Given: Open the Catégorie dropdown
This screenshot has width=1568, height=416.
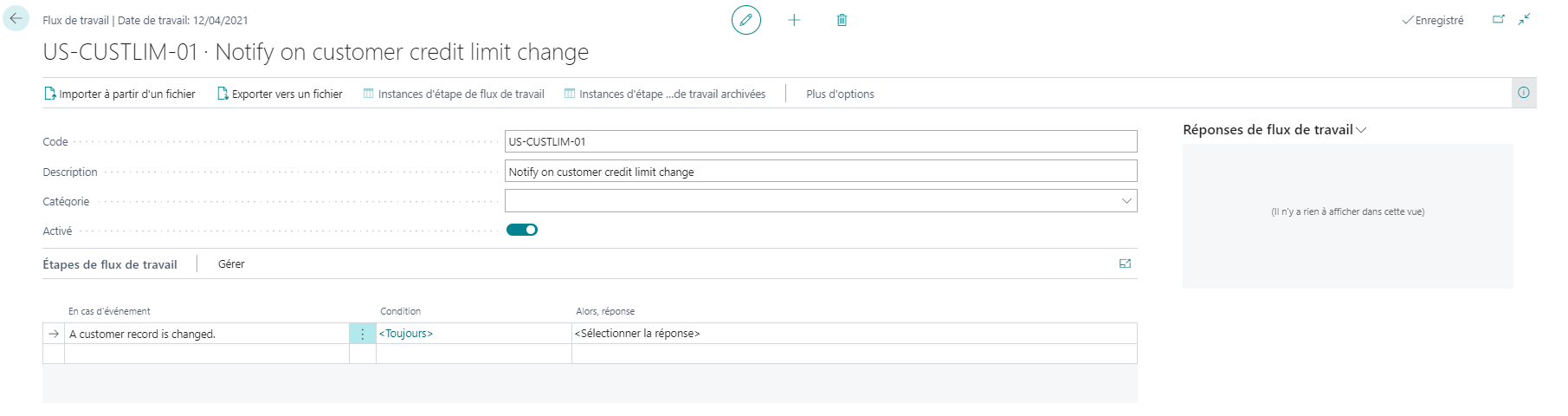Looking at the screenshot, I should point(1126,201).
